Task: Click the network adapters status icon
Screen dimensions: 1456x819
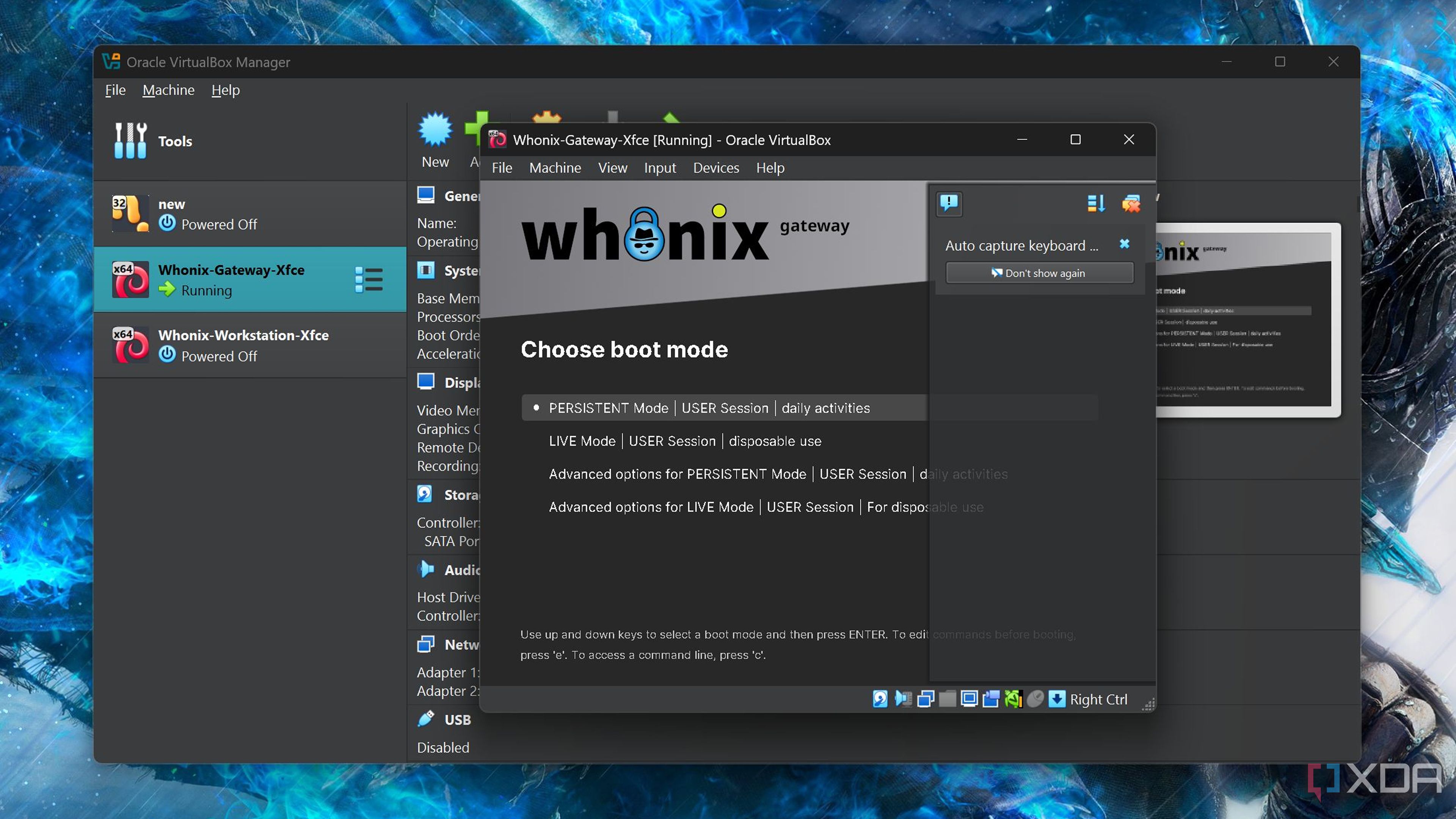Action: [x=925, y=699]
